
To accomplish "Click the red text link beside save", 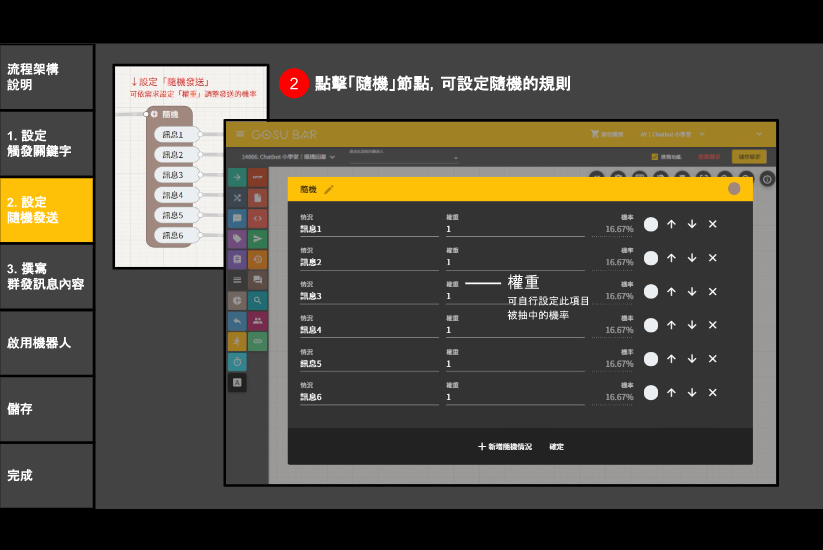I will (709, 157).
